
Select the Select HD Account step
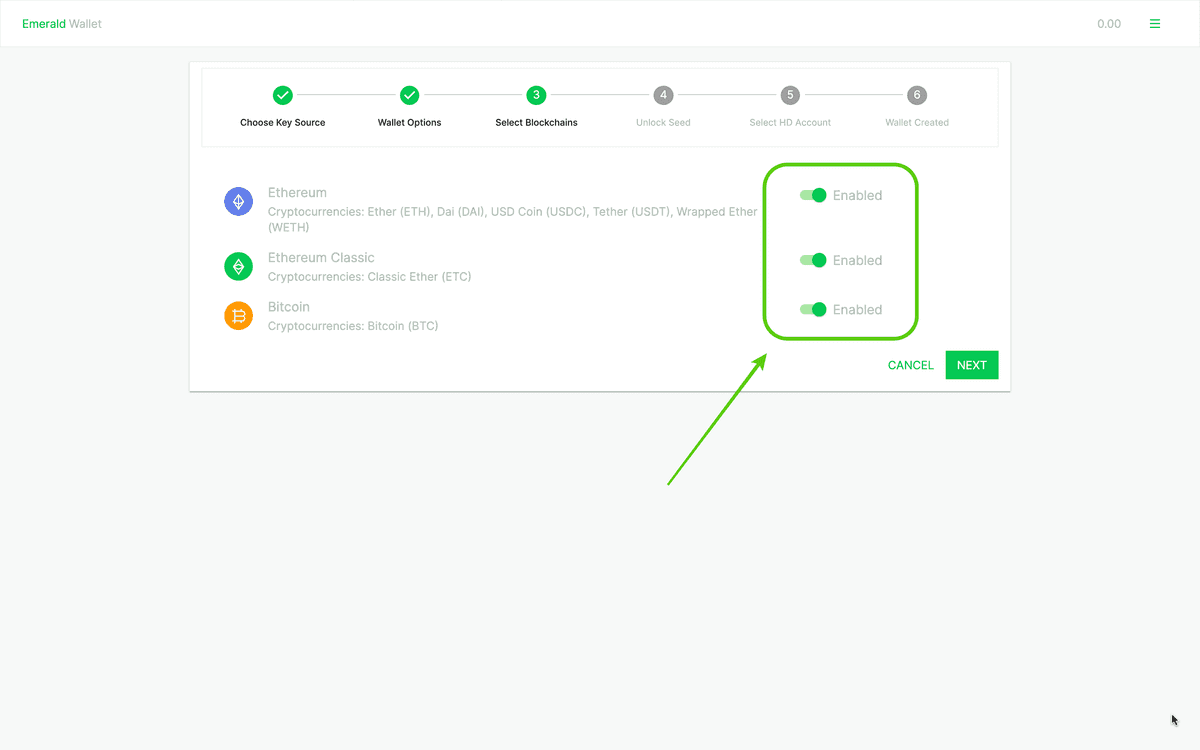pos(790,95)
